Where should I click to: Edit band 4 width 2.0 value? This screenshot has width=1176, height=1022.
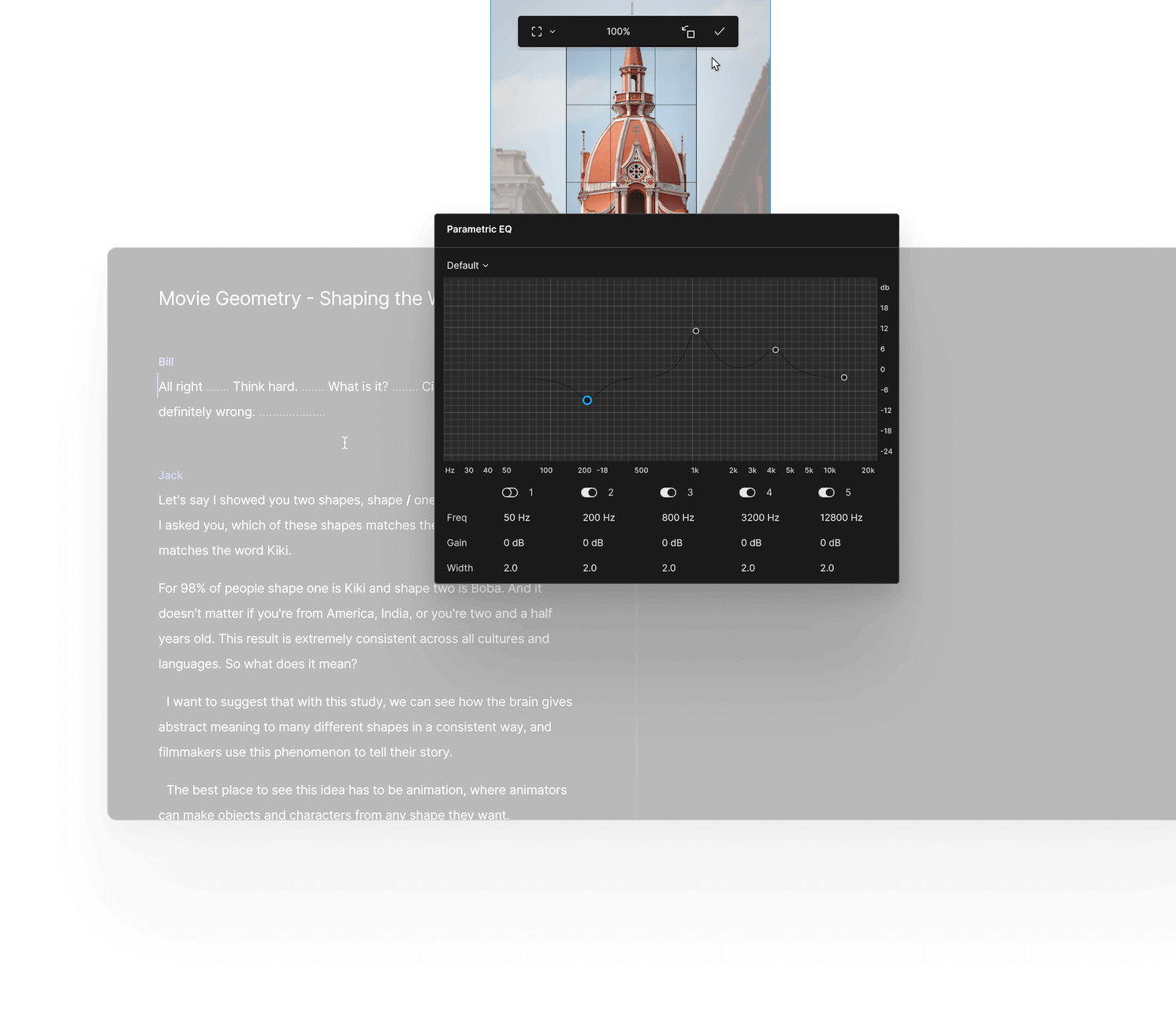tap(748, 568)
